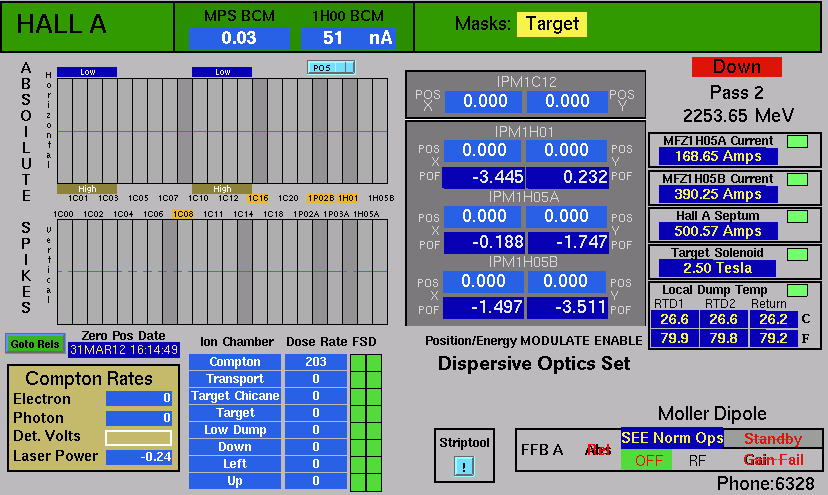Click the Low Dump ion chamber label
828x495 pixels.
pyautogui.click(x=235, y=430)
